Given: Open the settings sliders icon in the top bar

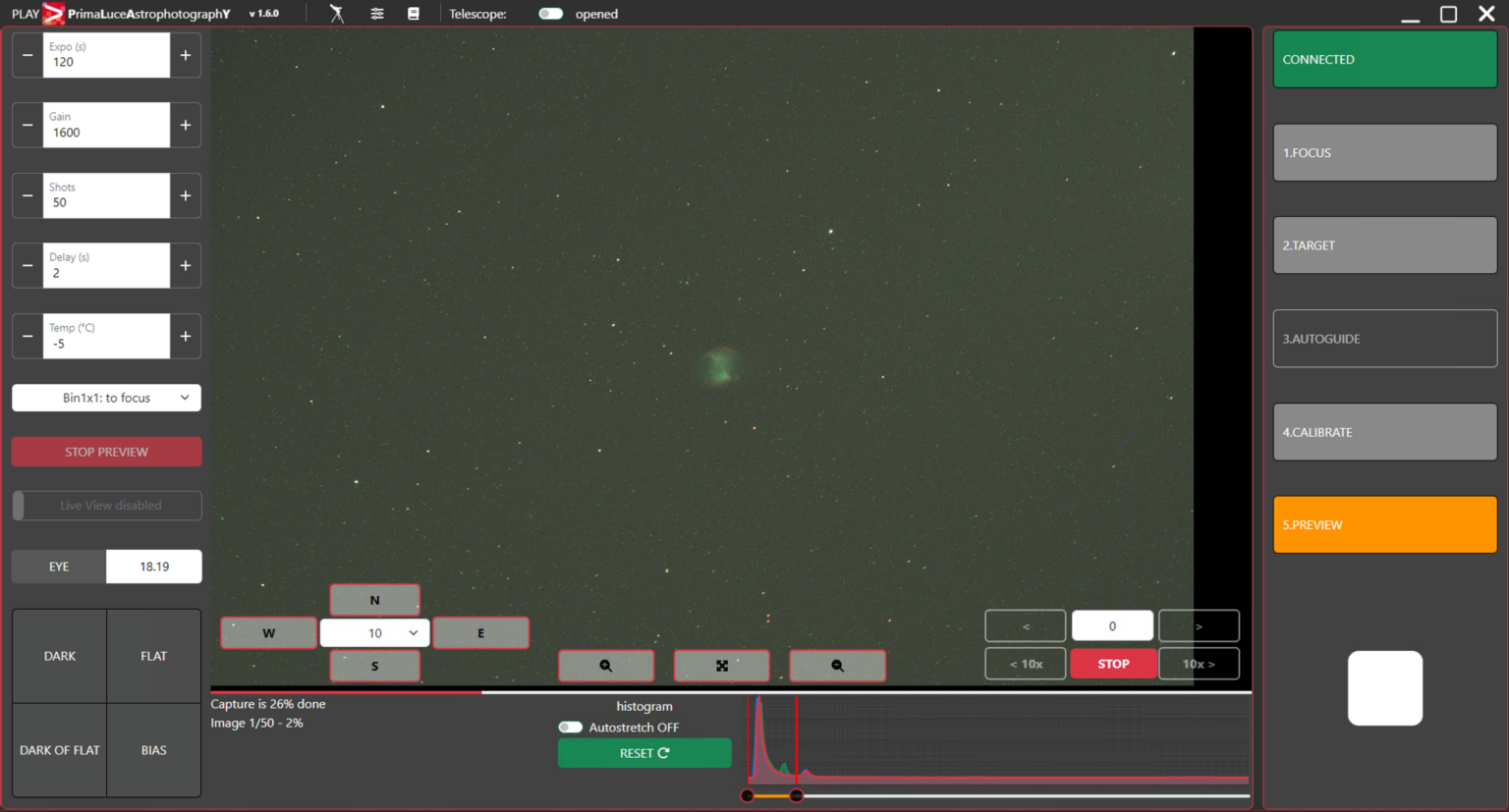Looking at the screenshot, I should pyautogui.click(x=376, y=13).
